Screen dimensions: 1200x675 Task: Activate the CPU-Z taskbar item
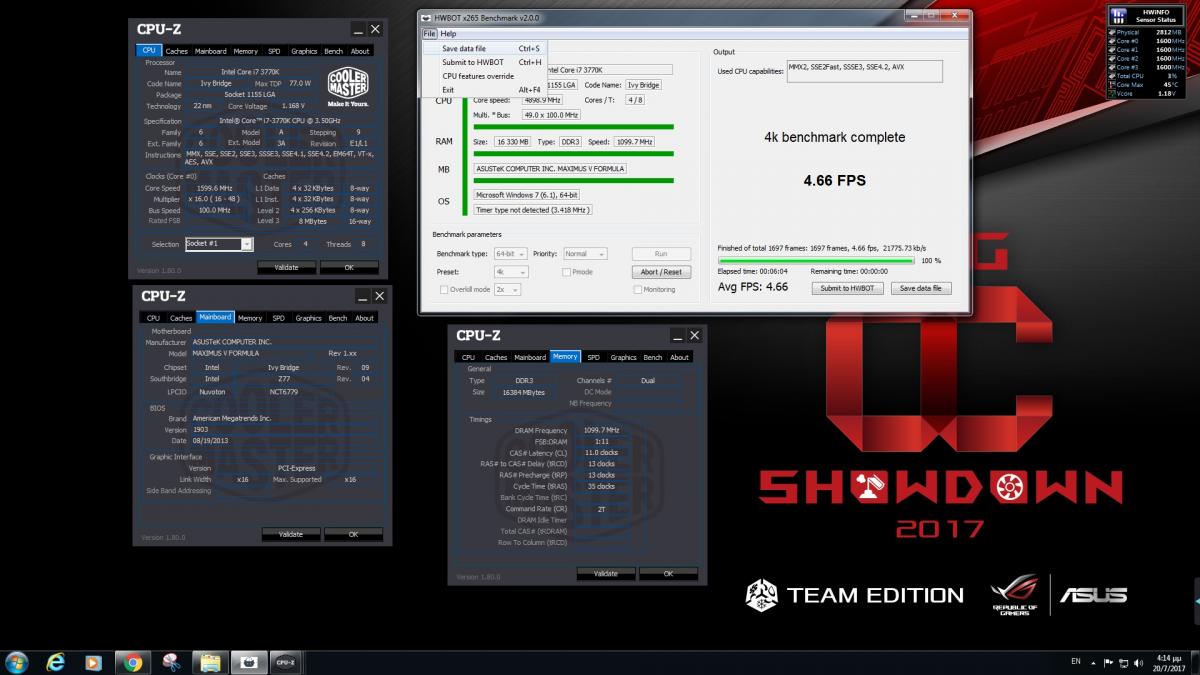click(285, 662)
